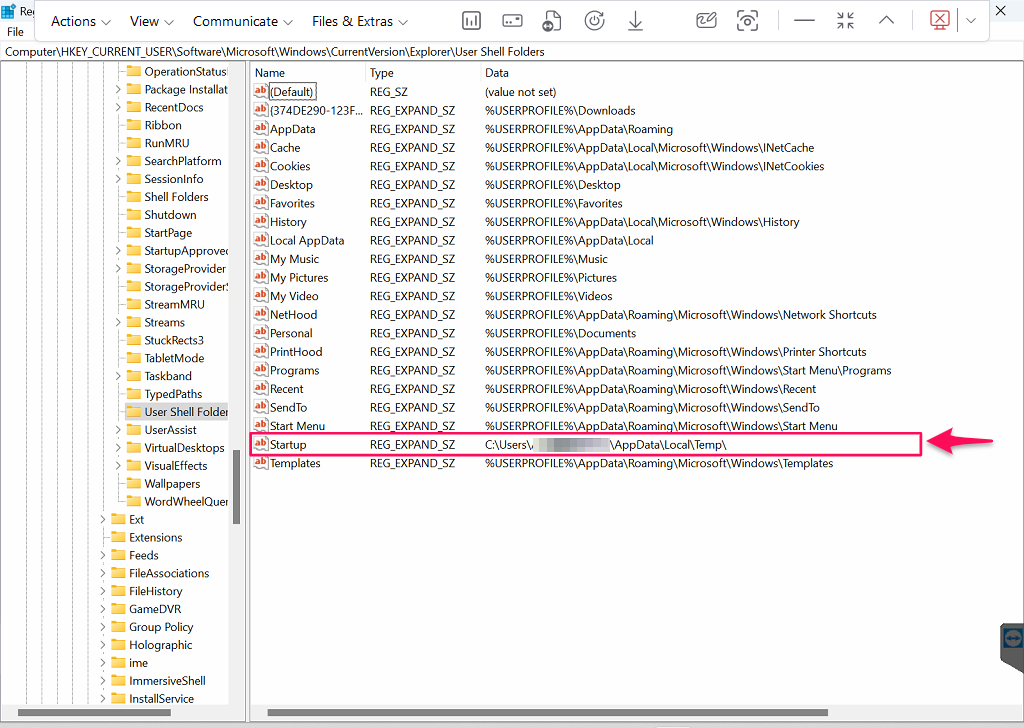Click the shrink to windowed mode icon

845,21
